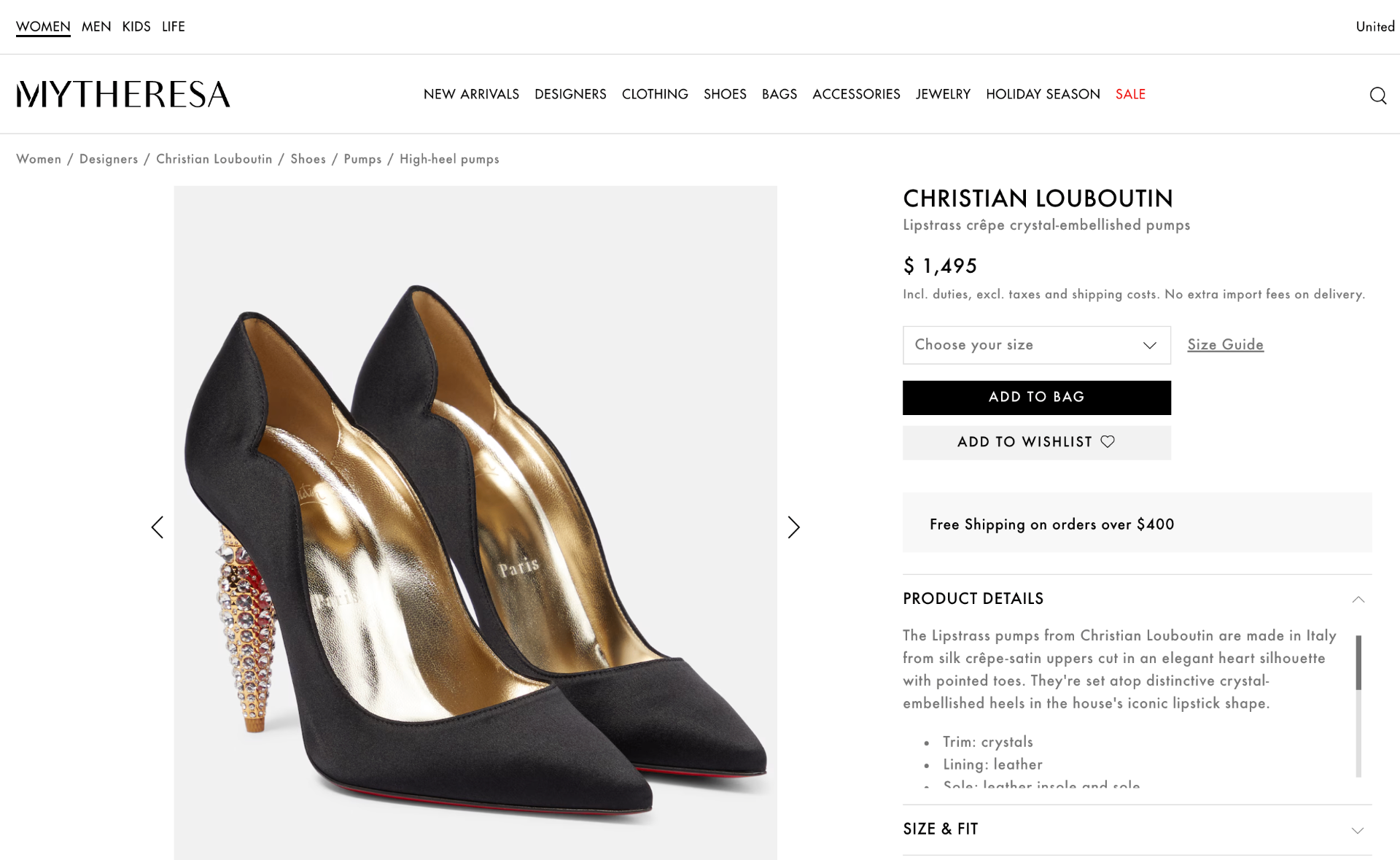This screenshot has height=860, width=1400.
Task: Open the Christian Louboutin breadcrumb
Action: tap(214, 159)
